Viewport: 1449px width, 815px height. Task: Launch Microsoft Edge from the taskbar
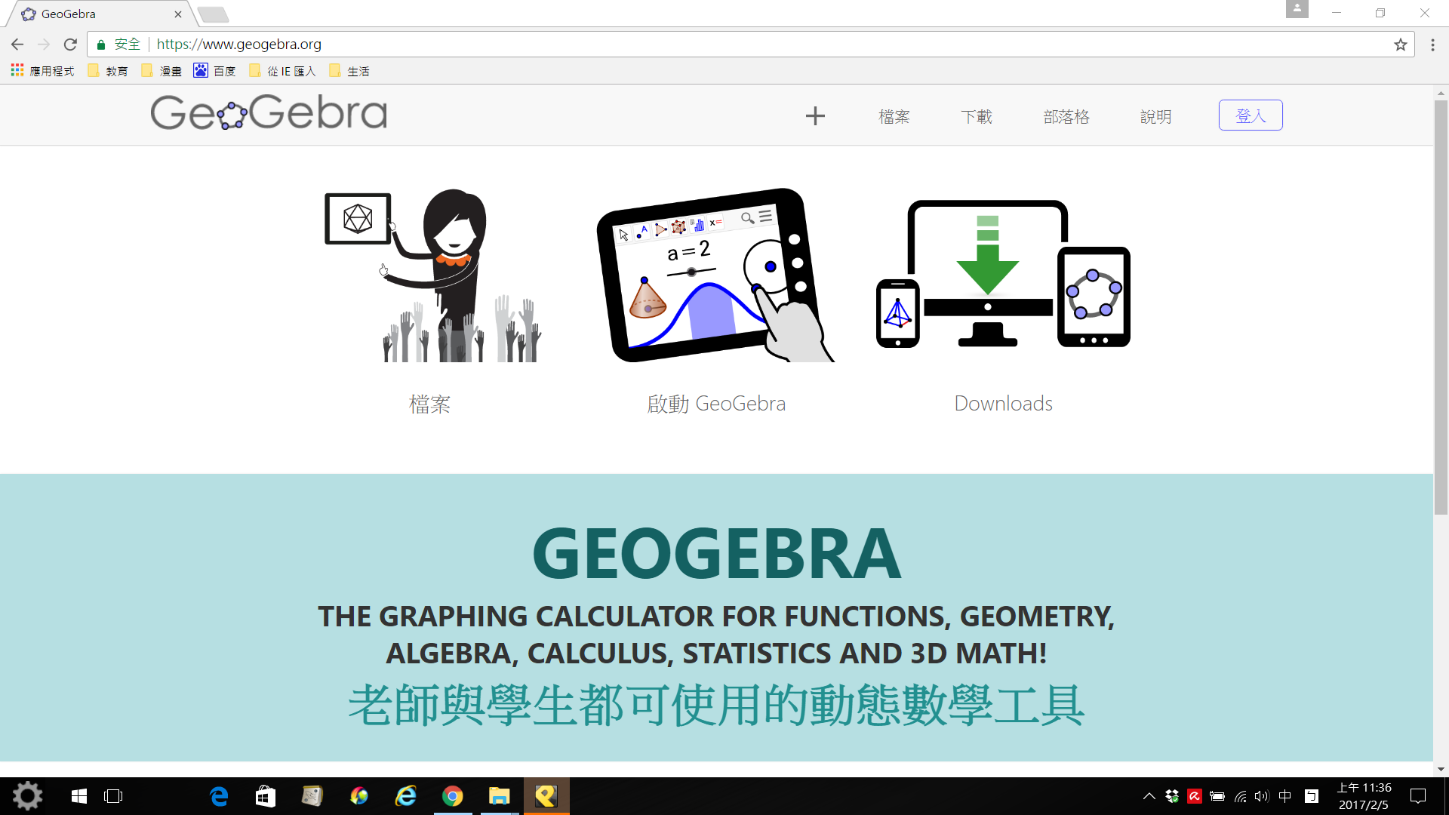[219, 796]
